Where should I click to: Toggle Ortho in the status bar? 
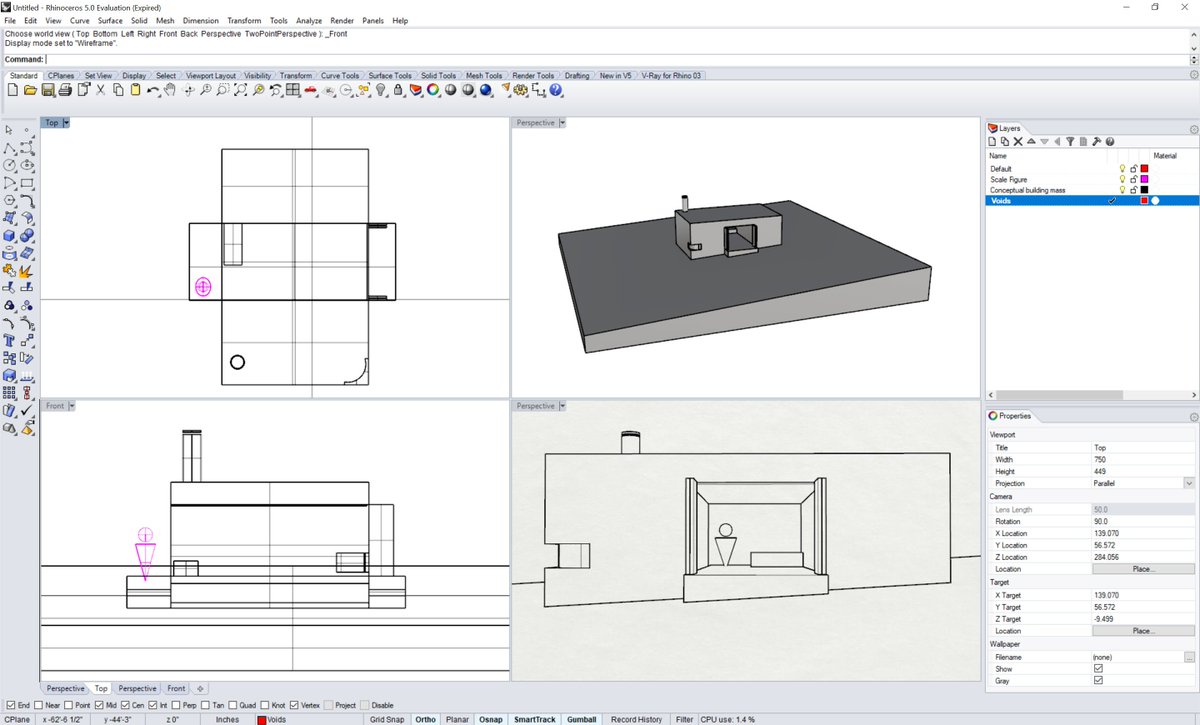click(425, 719)
